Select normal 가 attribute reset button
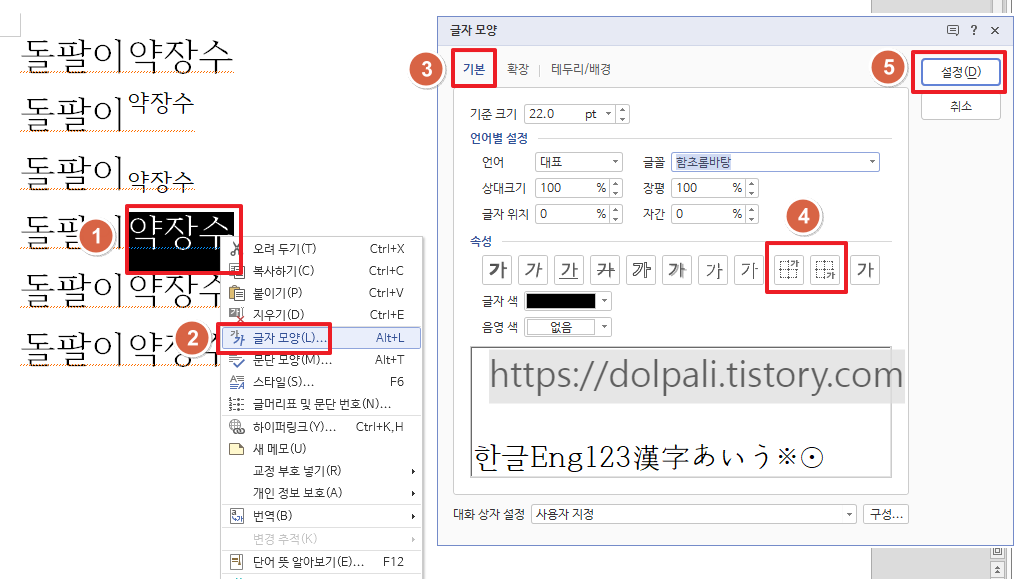 [865, 270]
